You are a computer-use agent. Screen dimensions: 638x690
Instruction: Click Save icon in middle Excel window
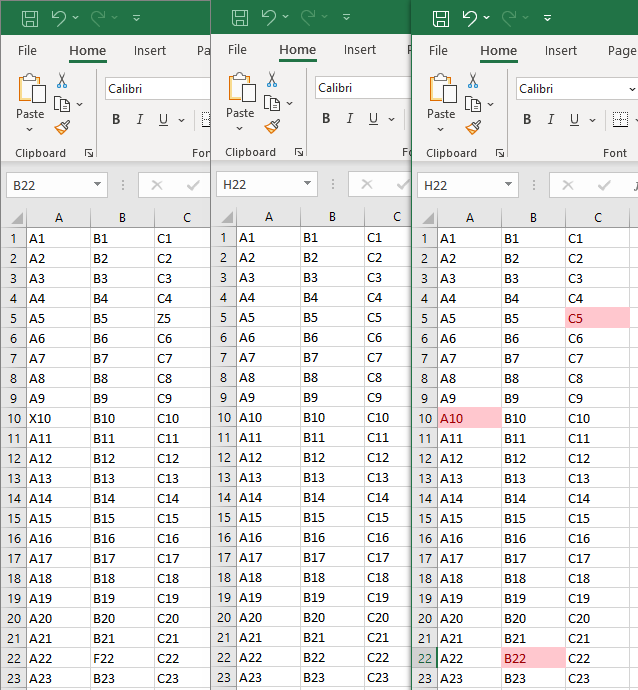point(240,18)
